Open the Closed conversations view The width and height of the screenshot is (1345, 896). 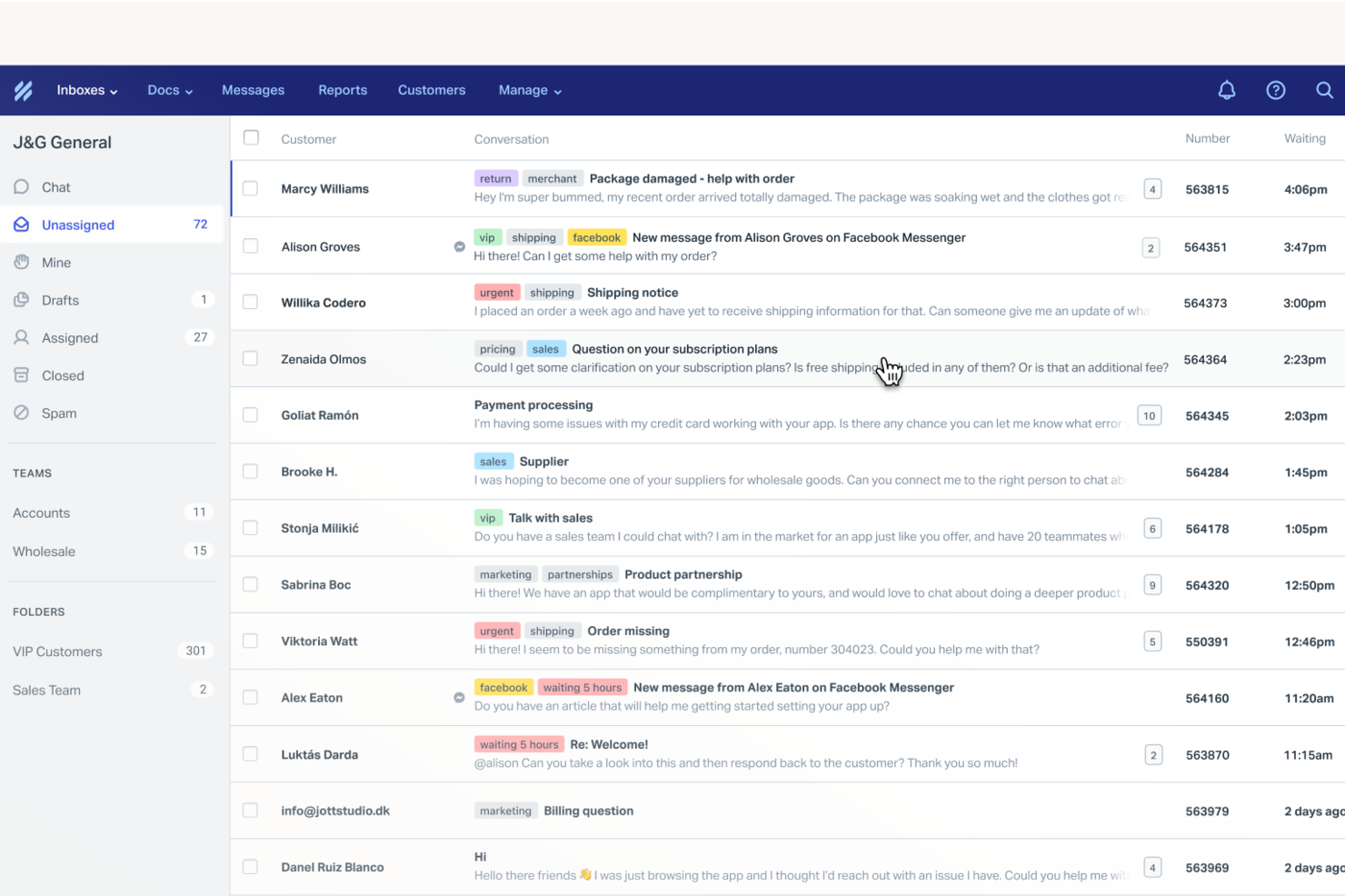(x=61, y=374)
